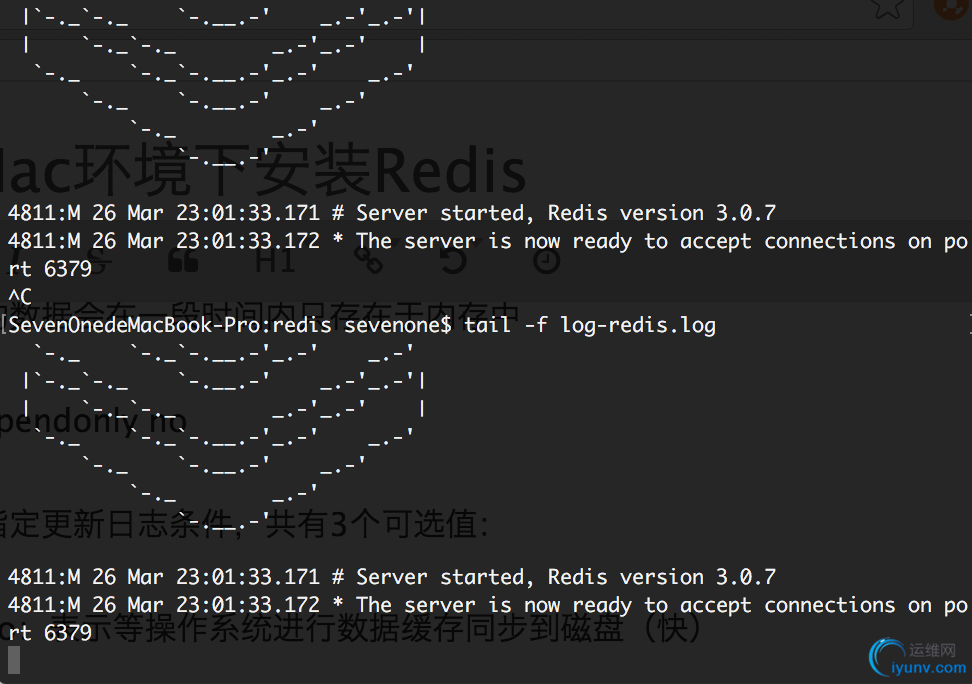972x684 pixels.
Task: Click the faded clock history icon
Action: click(x=546, y=261)
